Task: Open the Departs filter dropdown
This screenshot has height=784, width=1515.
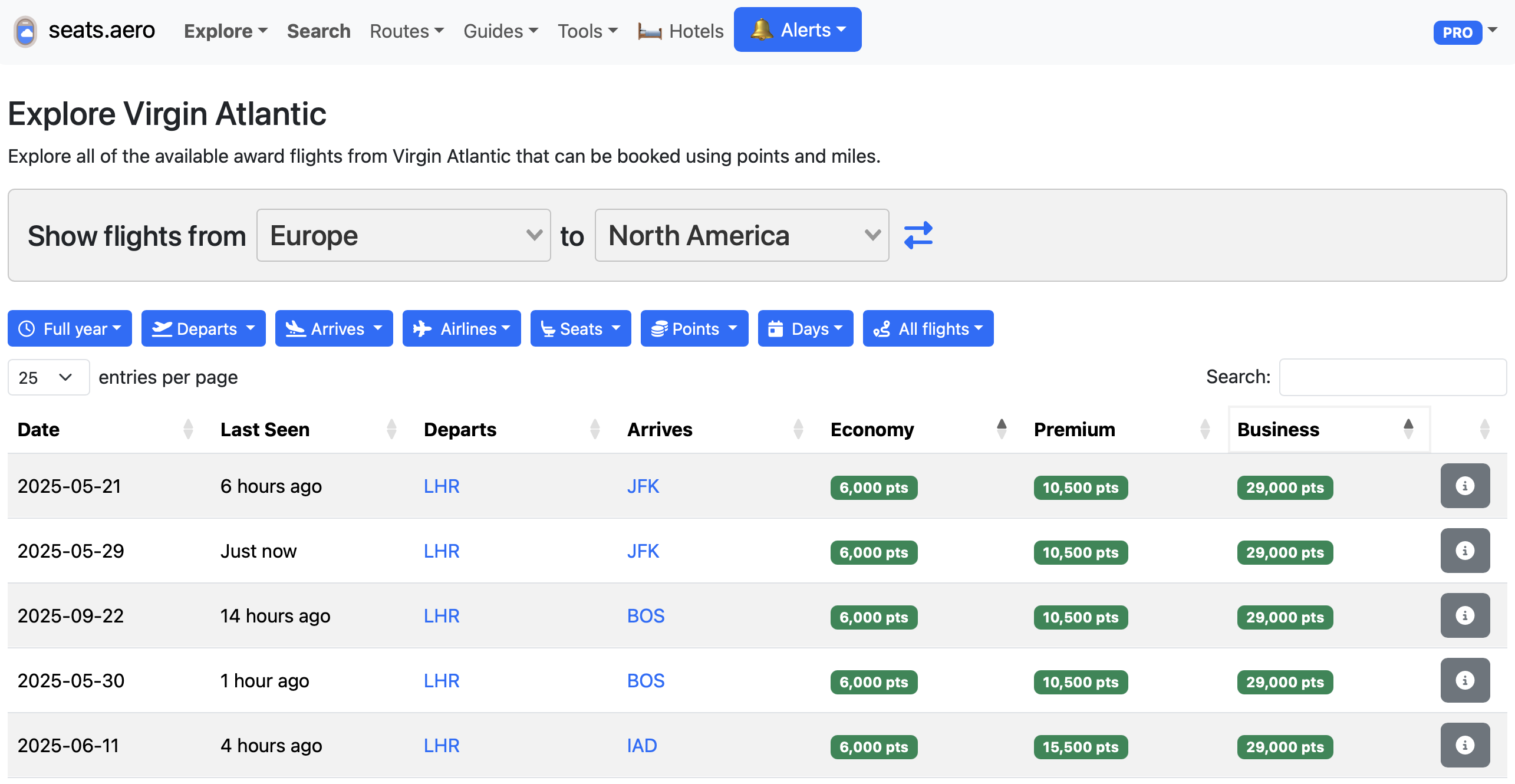Action: click(203, 328)
